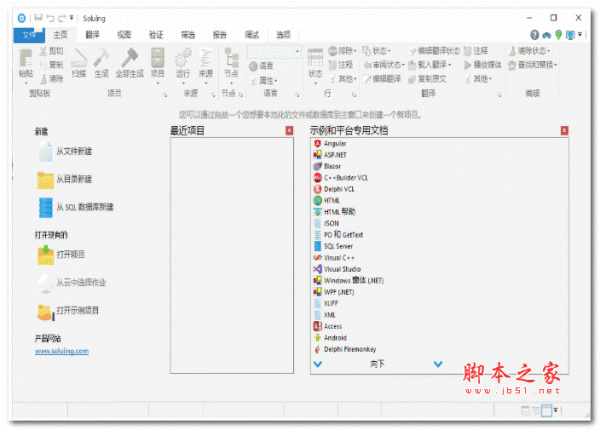600x430 pixels.
Task: Open the Clear Status (清除状态) dropdown
Action: (530, 51)
